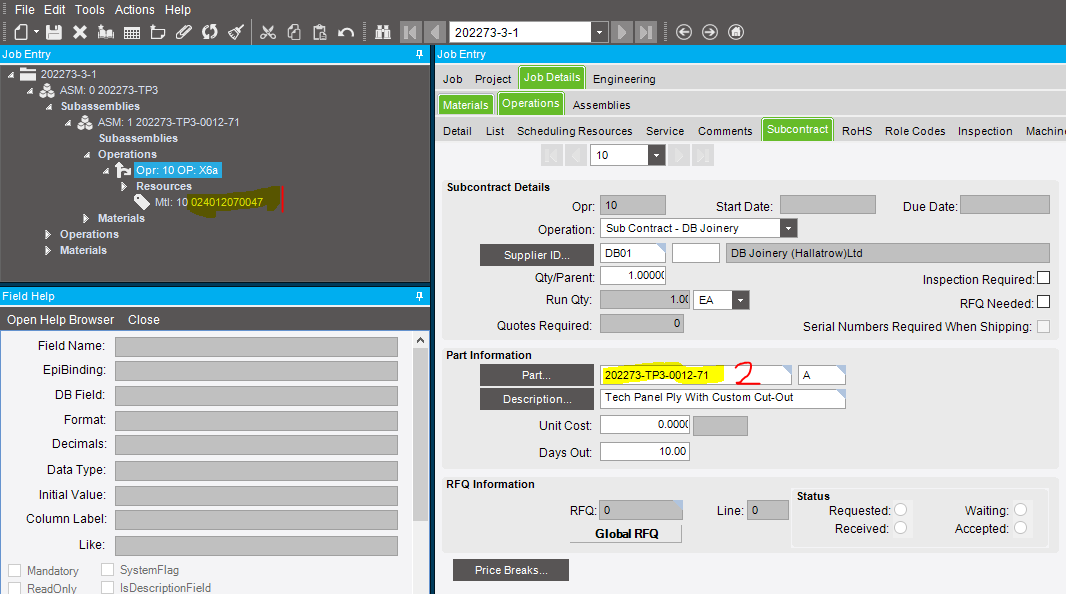The width and height of the screenshot is (1066, 594).
Task: Click the Field Help scrollbar up arrow
Action: tap(420, 340)
